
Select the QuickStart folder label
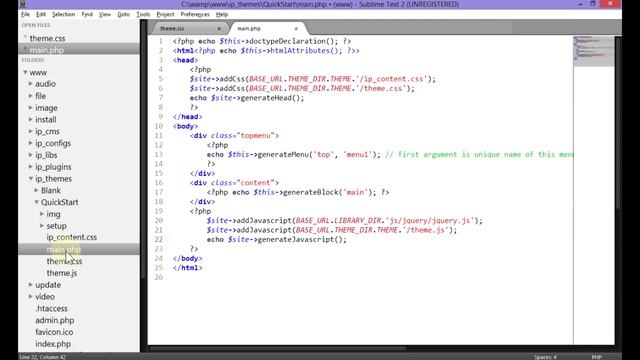tap(60, 202)
